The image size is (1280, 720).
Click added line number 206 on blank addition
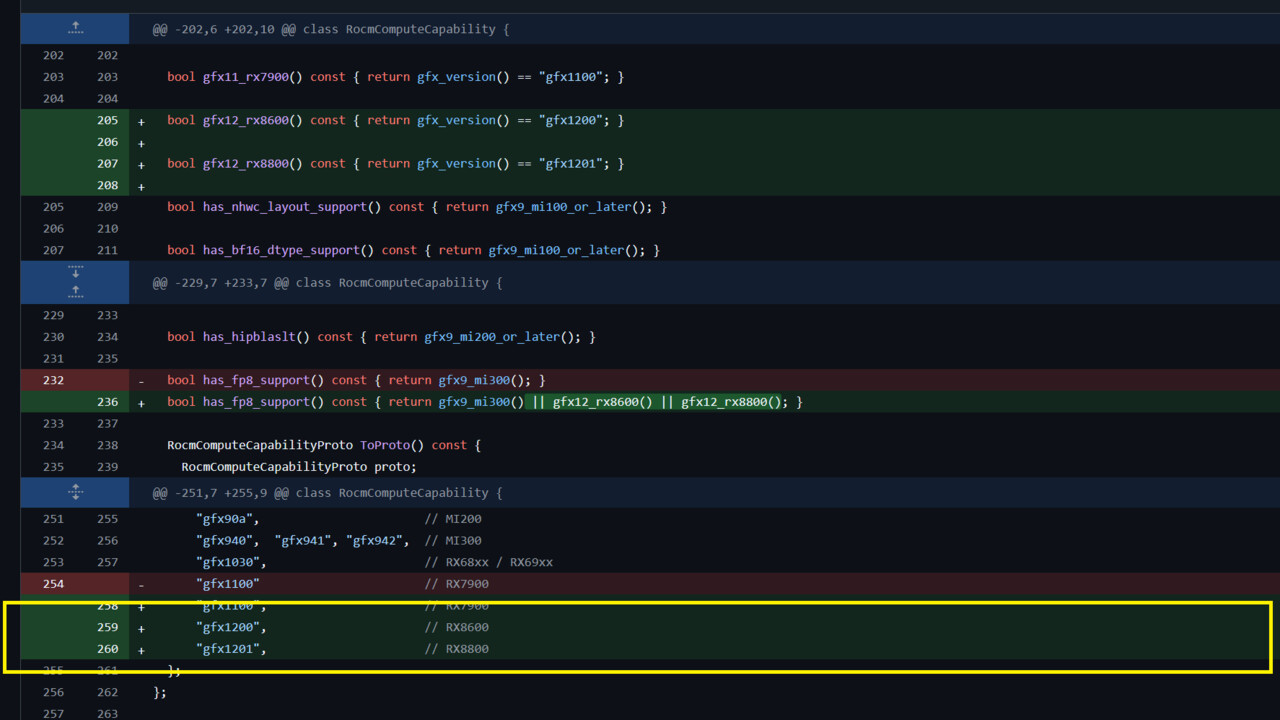pos(107,142)
